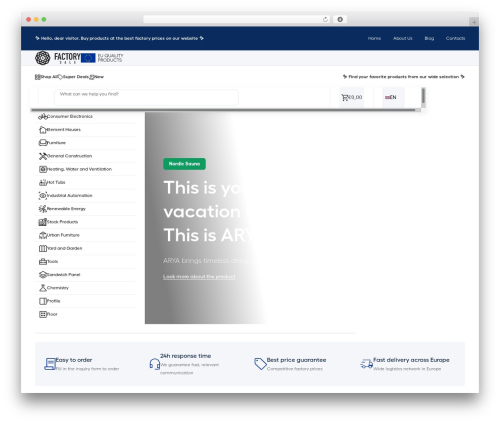Viewport: 500px width, 423px height.
Task: Go to Home in top navigation
Action: click(374, 38)
